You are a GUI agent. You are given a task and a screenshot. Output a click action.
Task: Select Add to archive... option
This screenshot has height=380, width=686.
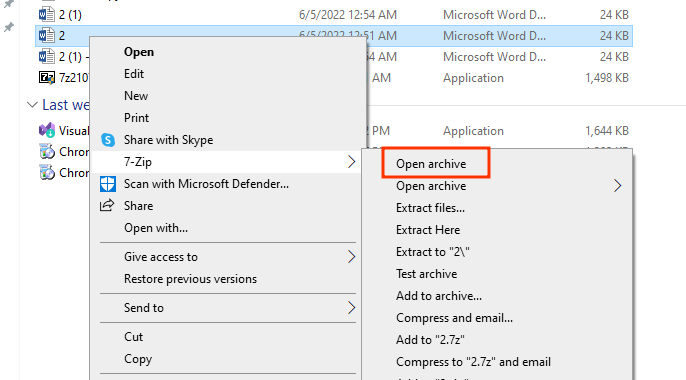(x=439, y=296)
